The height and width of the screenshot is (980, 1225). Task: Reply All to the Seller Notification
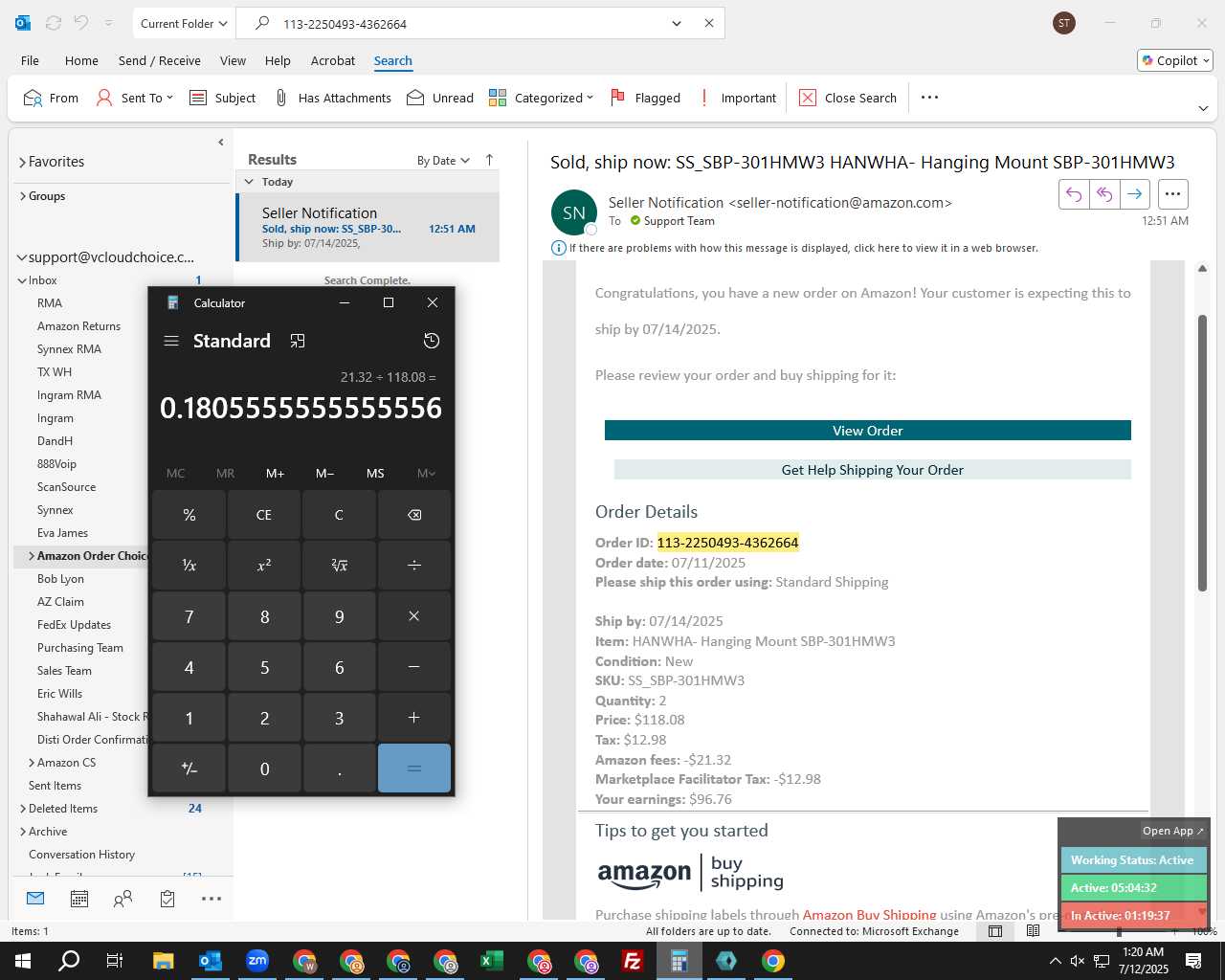tap(1103, 194)
